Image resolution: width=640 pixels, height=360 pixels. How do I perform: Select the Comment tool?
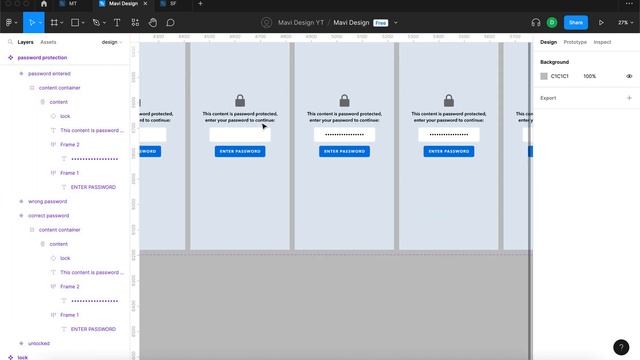[x=170, y=23]
